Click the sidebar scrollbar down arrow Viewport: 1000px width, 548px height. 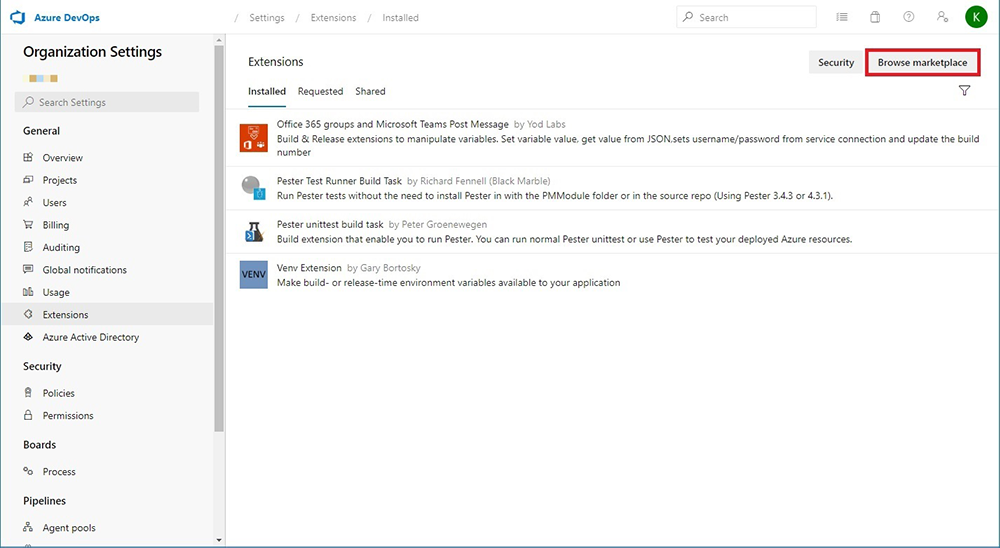[219, 540]
